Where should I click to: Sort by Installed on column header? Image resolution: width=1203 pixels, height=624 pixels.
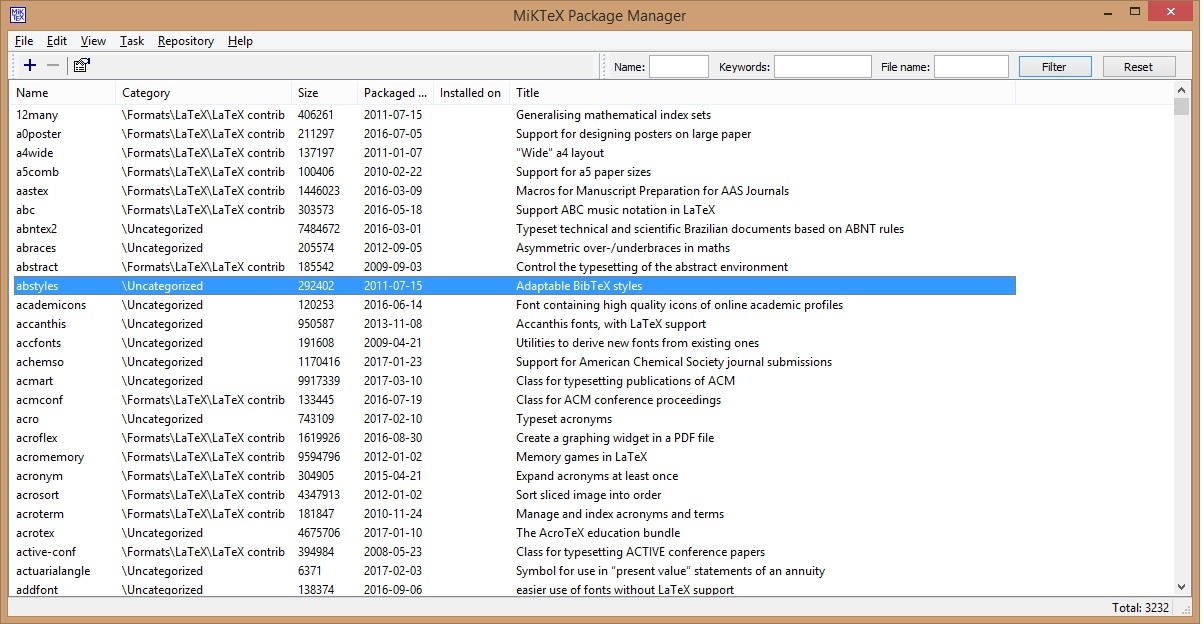coord(472,93)
